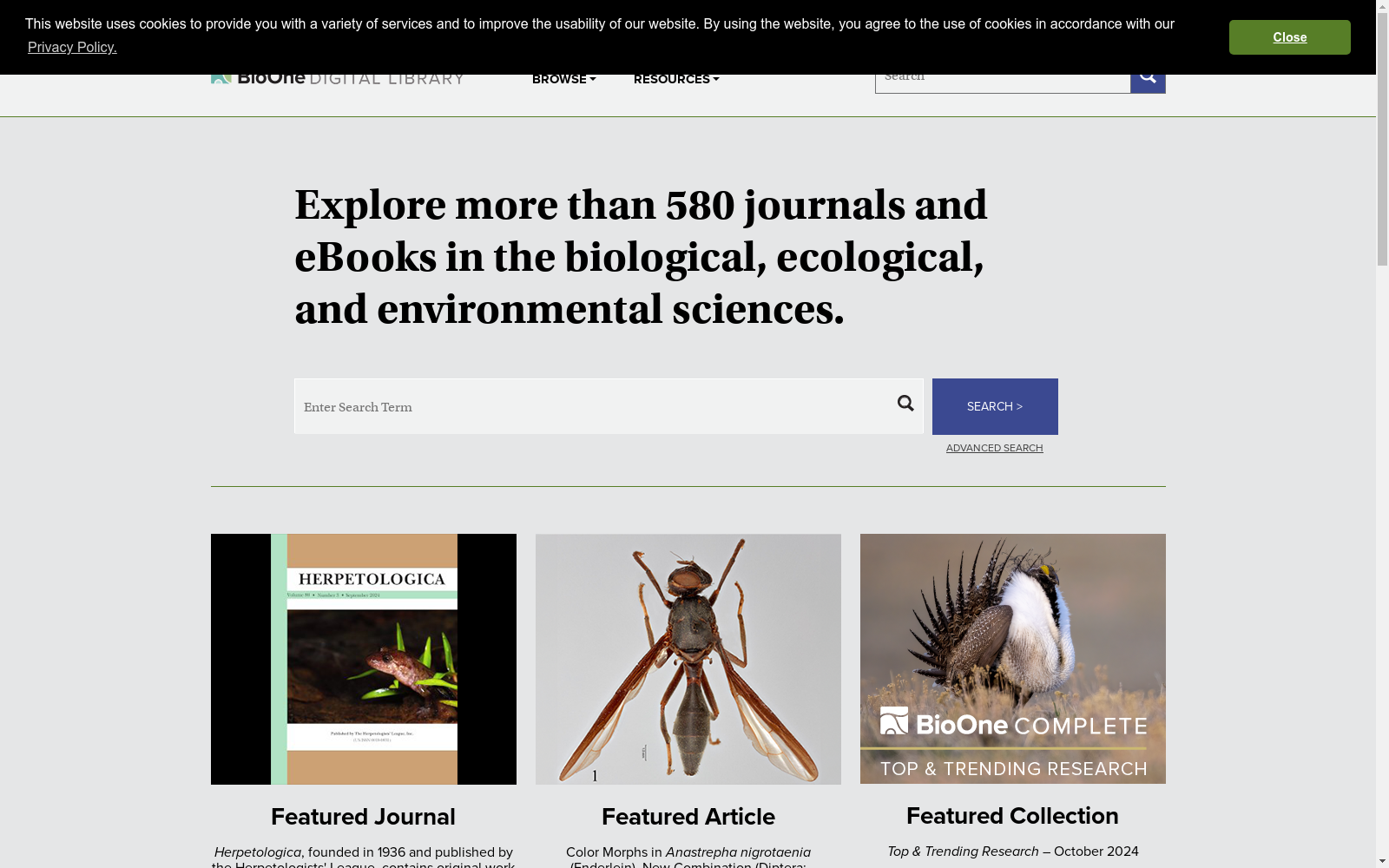Image resolution: width=1389 pixels, height=868 pixels.
Task: Open the Herpetologica journal cover image
Action: pyautogui.click(x=364, y=659)
